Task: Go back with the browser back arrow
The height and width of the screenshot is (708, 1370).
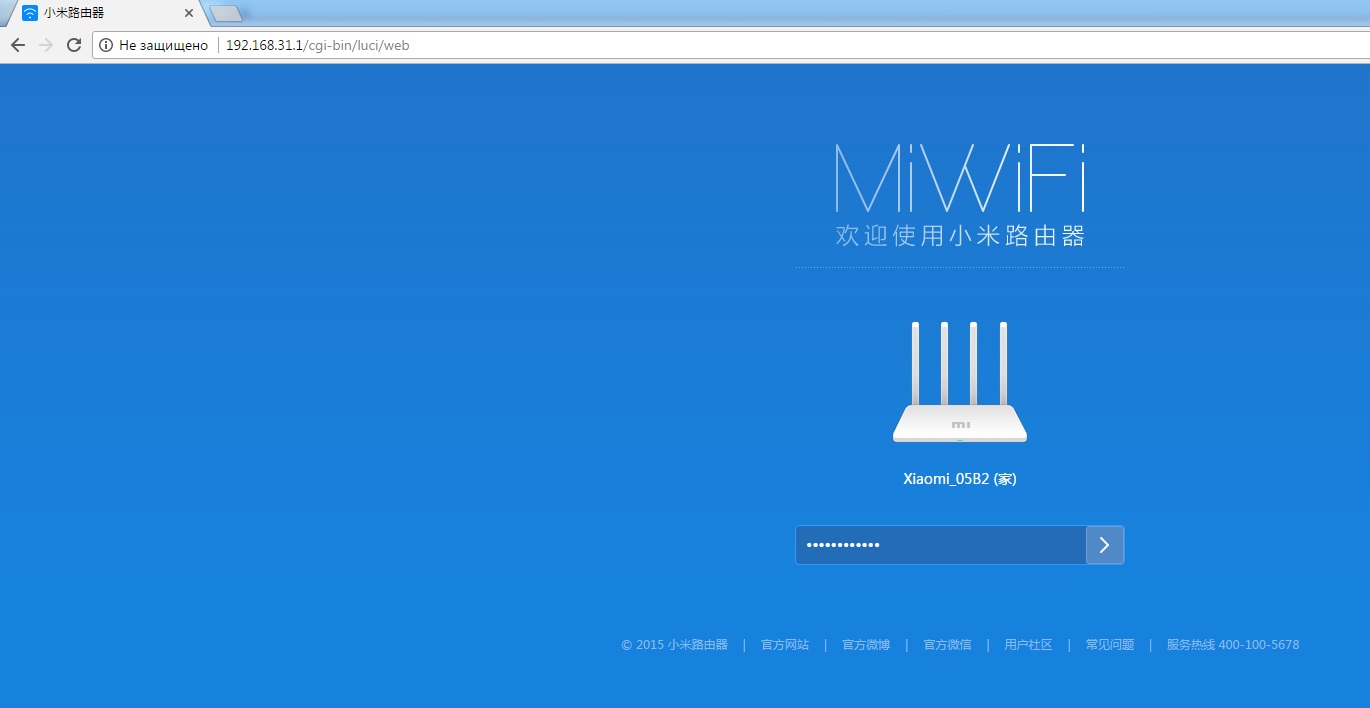Action: pos(17,45)
